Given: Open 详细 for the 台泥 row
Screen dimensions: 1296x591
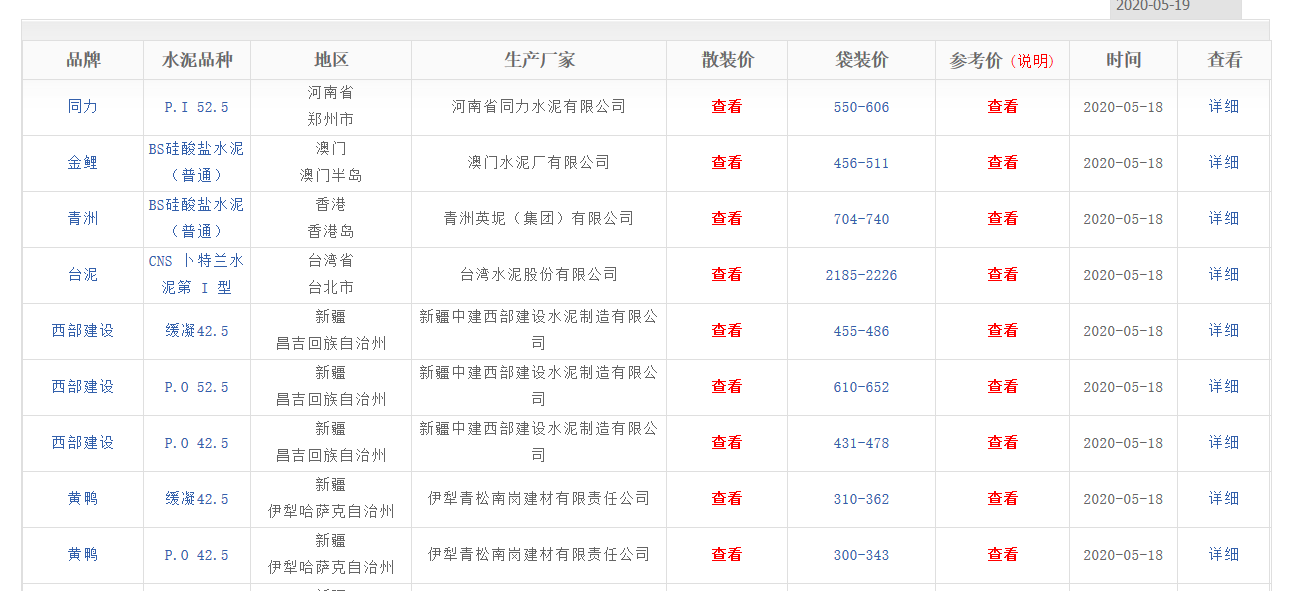Looking at the screenshot, I should 1223,275.
